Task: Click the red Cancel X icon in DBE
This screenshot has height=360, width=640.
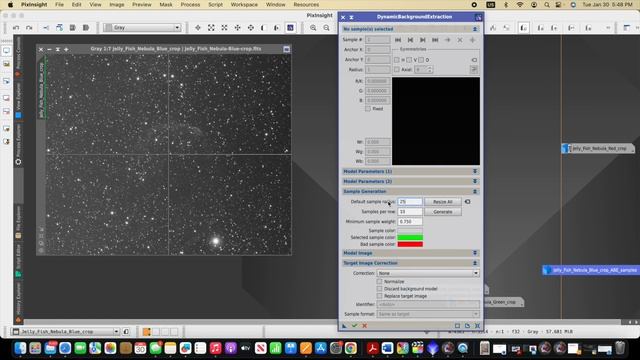Action: point(364,326)
